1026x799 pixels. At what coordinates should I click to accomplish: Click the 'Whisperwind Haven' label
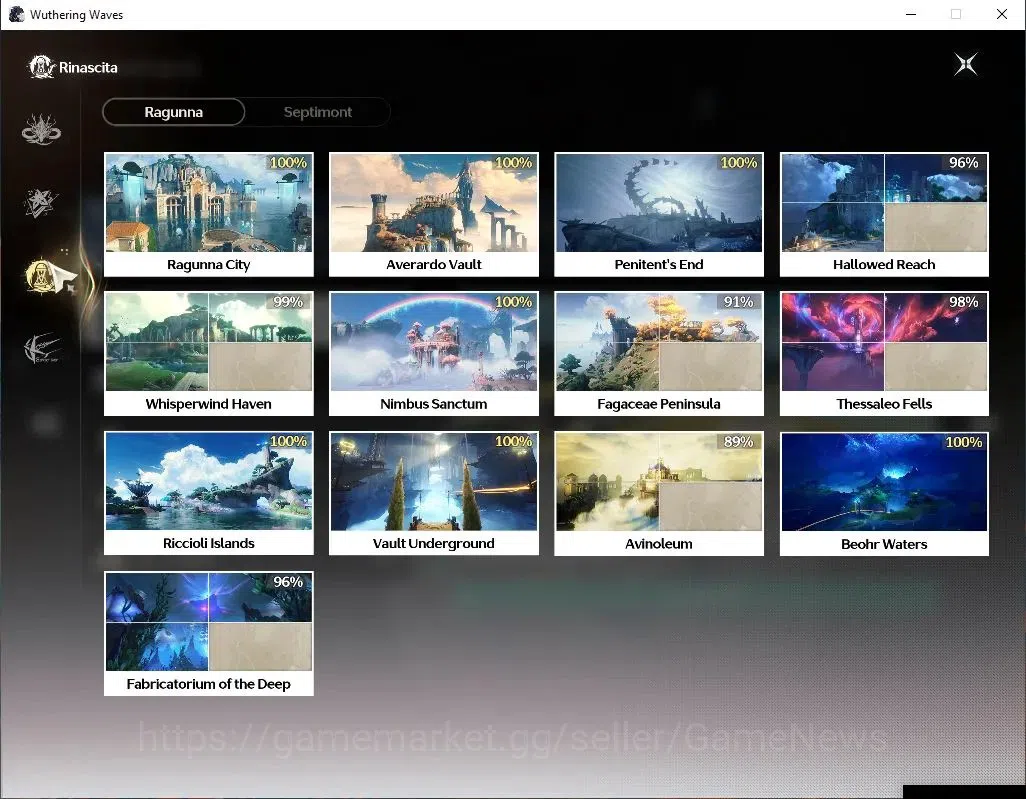point(209,404)
